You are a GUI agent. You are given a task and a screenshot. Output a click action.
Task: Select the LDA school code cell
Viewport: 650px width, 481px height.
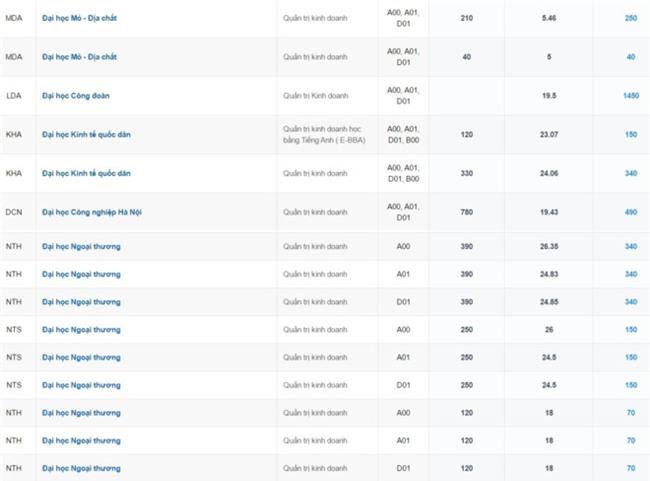coord(14,95)
